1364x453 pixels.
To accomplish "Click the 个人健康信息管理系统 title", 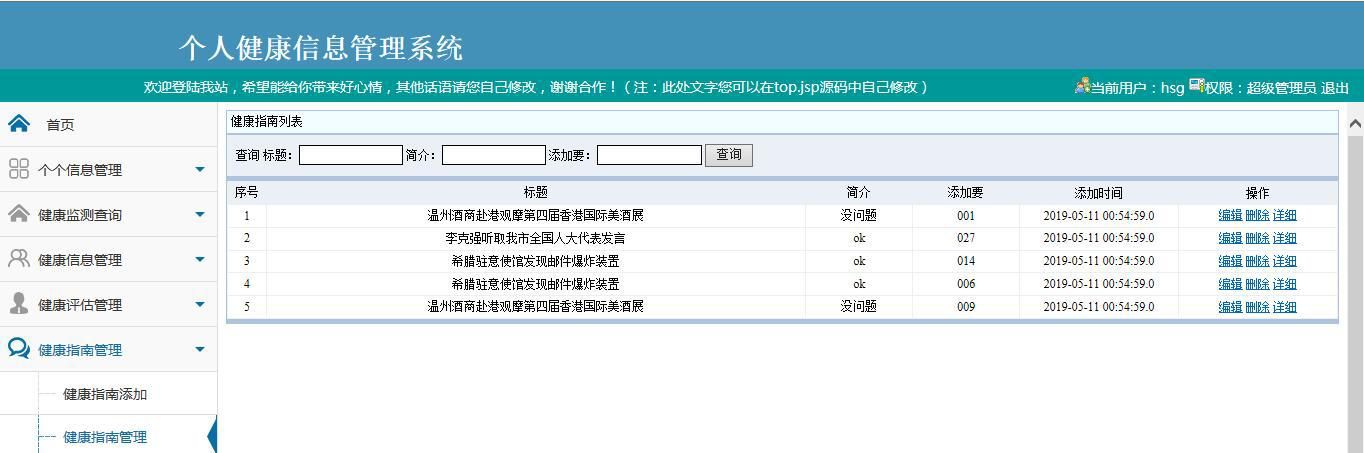I will [321, 47].
